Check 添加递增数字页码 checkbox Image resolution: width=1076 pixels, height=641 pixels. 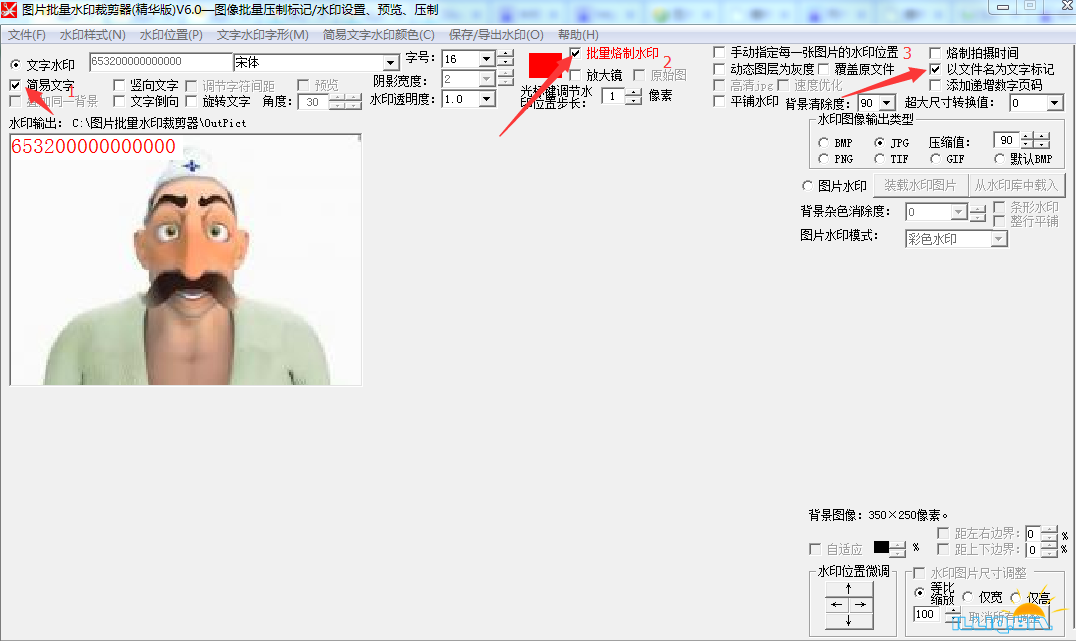click(935, 85)
